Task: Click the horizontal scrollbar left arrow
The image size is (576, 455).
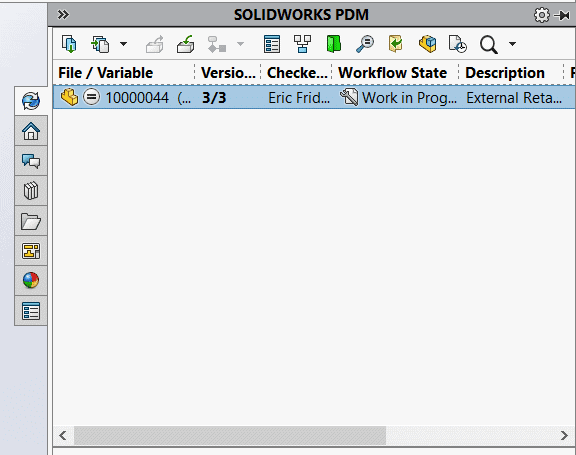Action: coord(63,436)
